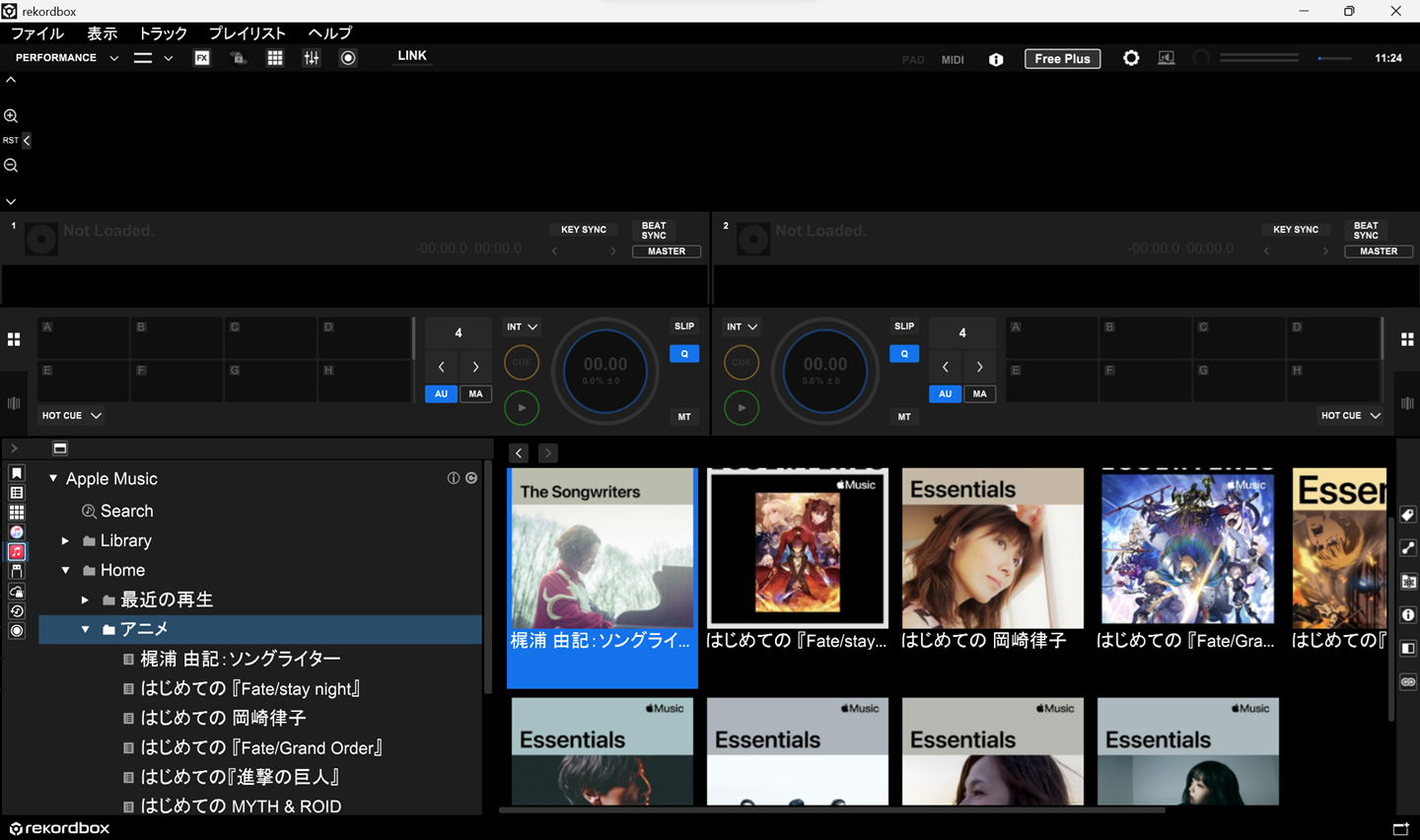Open the 表示 menu
This screenshot has width=1420, height=840.
coord(103,34)
